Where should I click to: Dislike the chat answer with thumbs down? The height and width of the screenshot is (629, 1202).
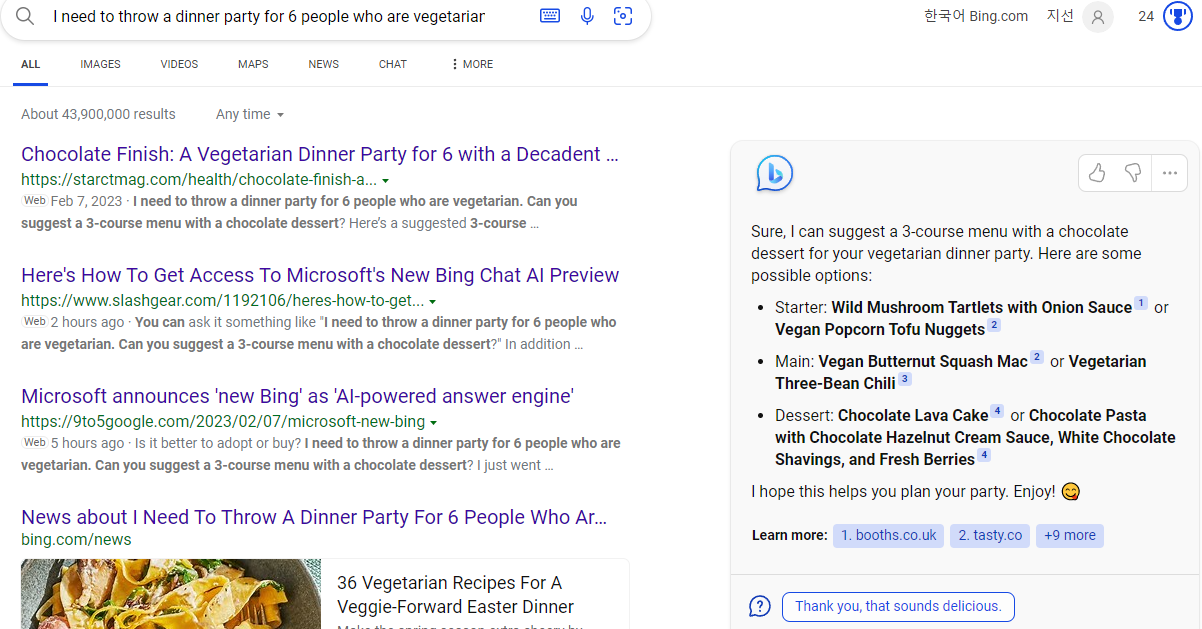pos(1133,173)
